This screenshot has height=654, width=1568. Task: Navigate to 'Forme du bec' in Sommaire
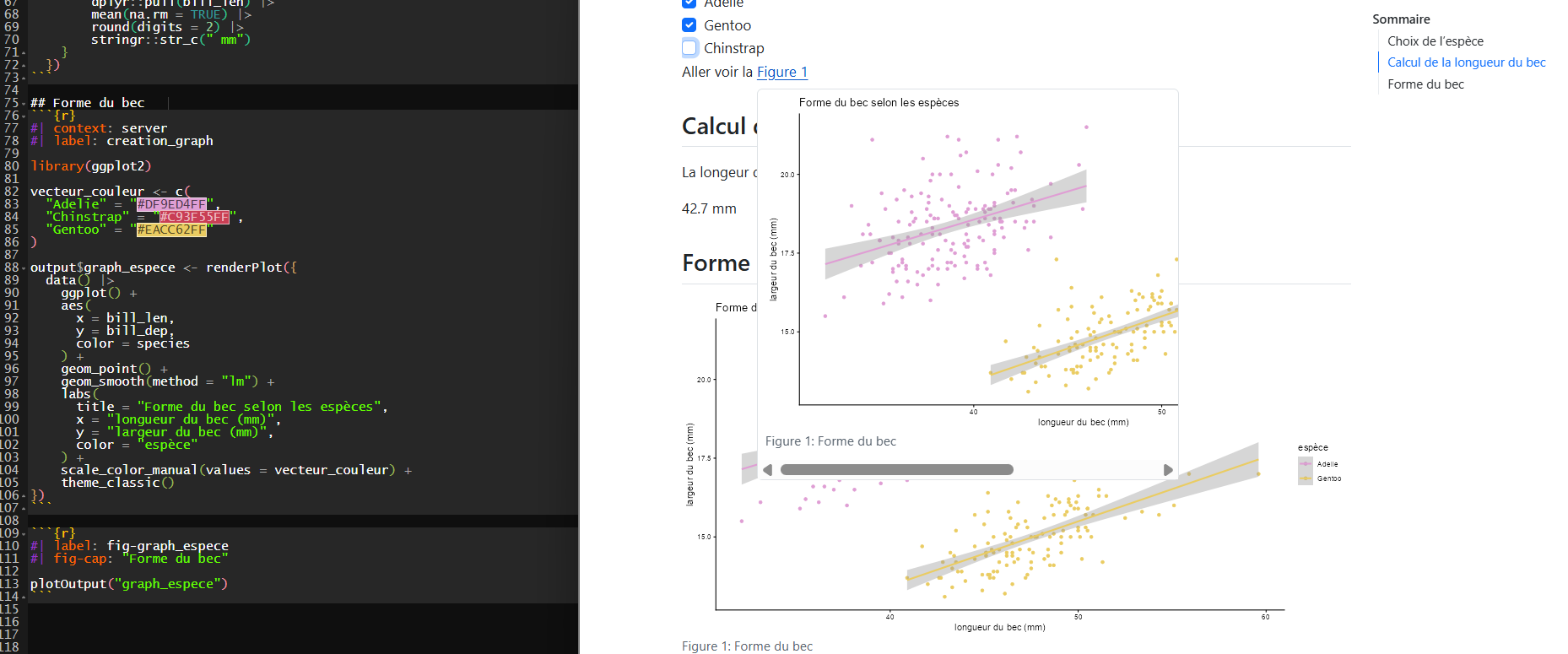point(1425,84)
